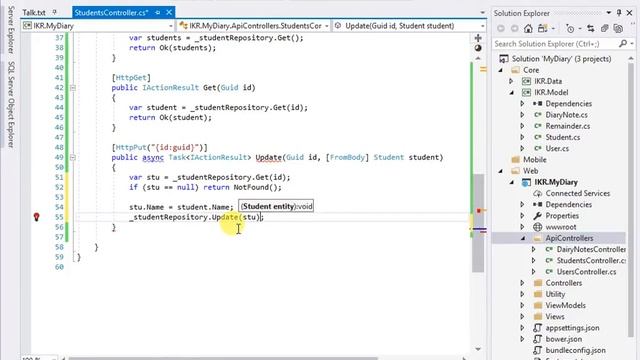
Task: Select the Mobile folder
Action: [x=535, y=160]
